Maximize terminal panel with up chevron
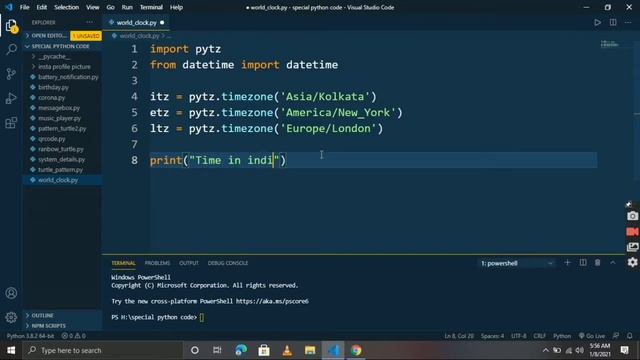This screenshot has height=360, width=640. point(613,263)
